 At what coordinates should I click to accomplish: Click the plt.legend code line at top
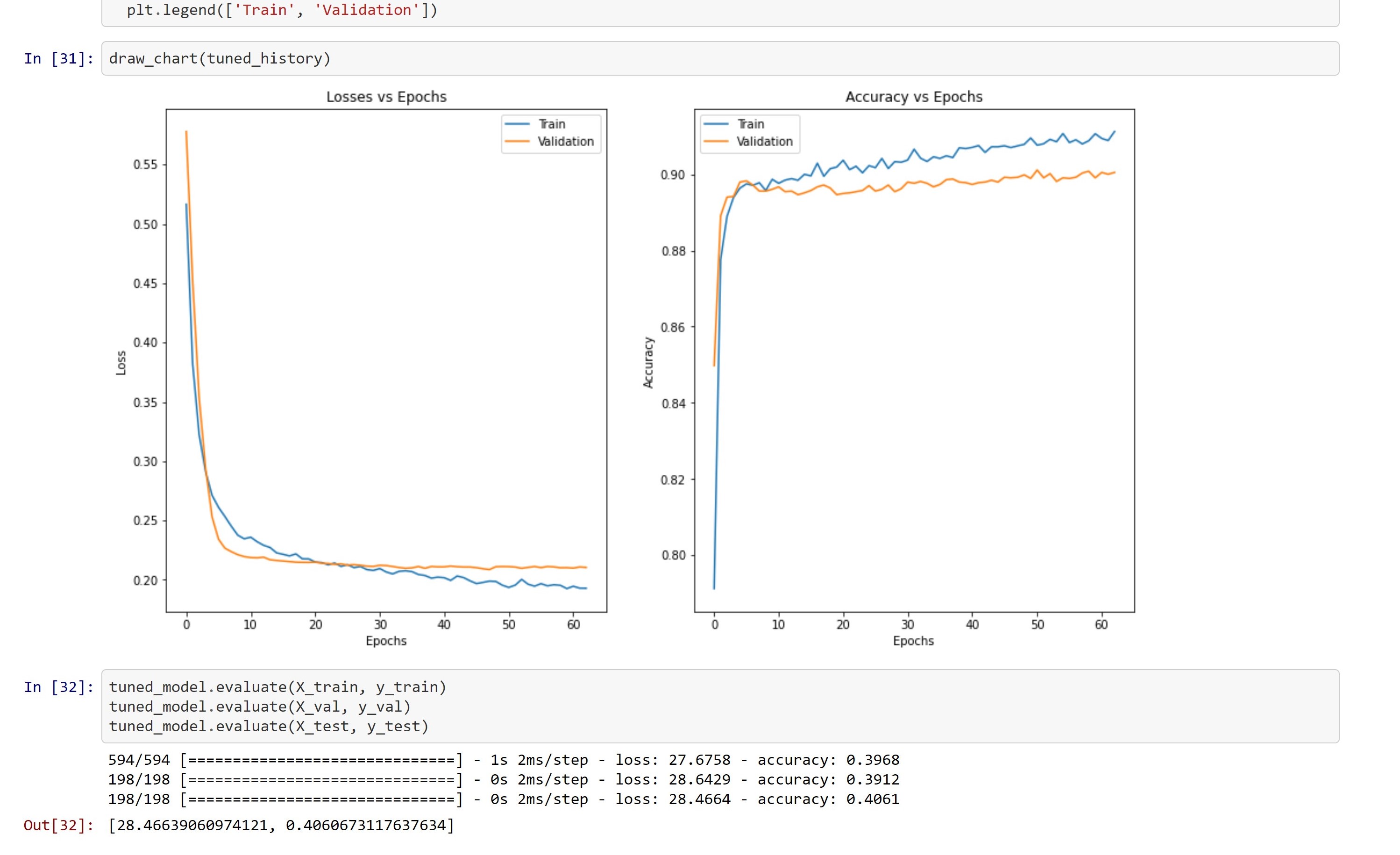click(x=282, y=10)
